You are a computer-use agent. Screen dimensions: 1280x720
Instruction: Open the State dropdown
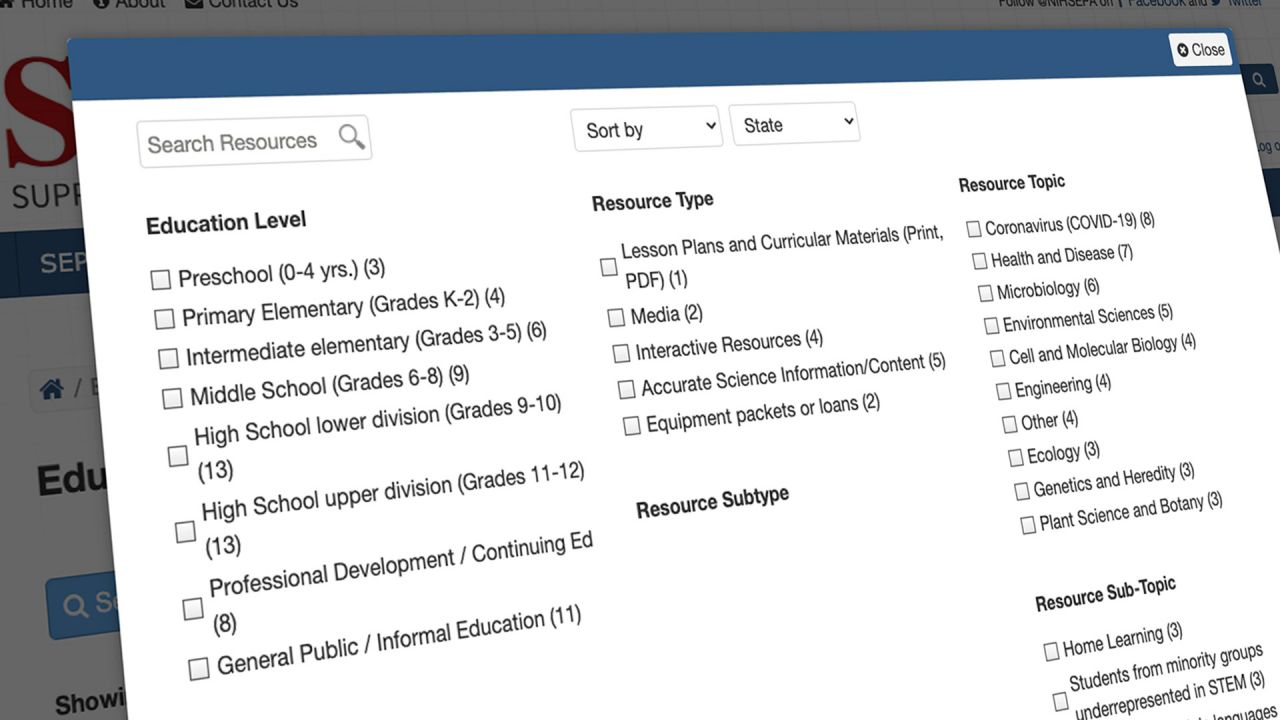[794, 125]
